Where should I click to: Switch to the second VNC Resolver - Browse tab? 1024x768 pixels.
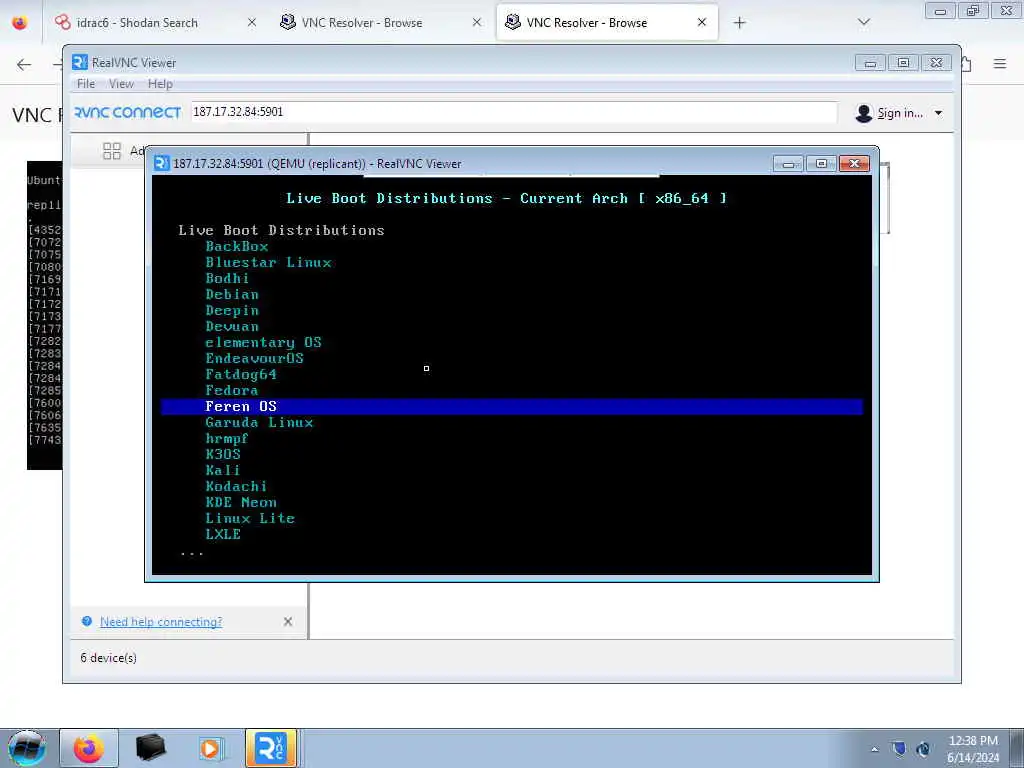[362, 22]
